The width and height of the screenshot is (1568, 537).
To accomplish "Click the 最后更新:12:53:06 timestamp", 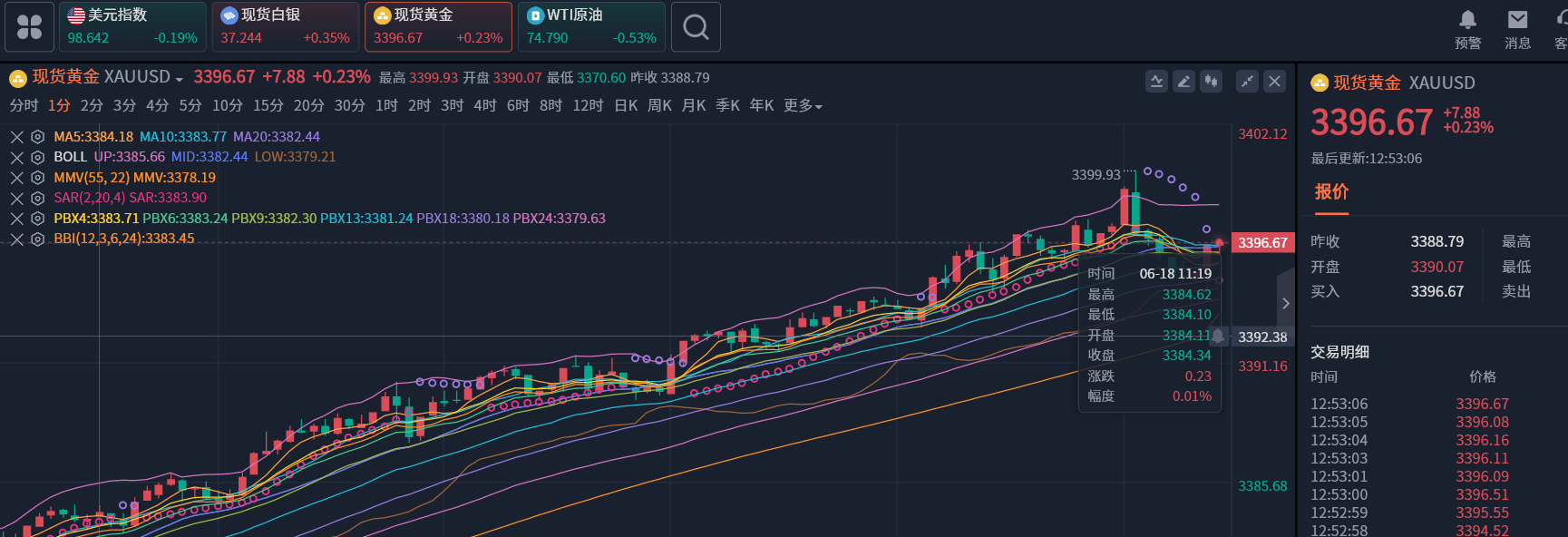I will pos(1366,159).
